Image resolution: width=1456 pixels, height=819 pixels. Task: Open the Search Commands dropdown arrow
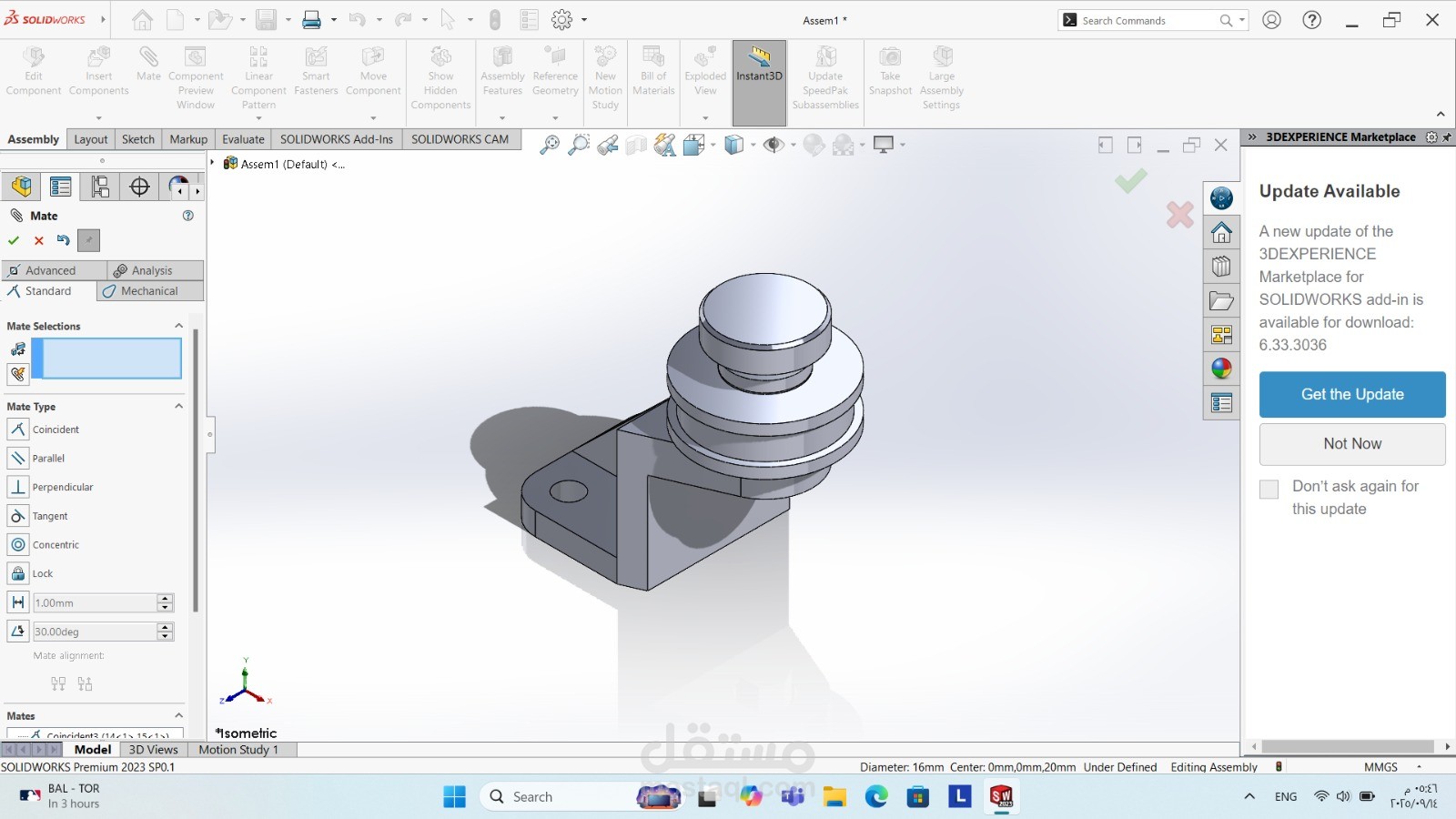1242,20
